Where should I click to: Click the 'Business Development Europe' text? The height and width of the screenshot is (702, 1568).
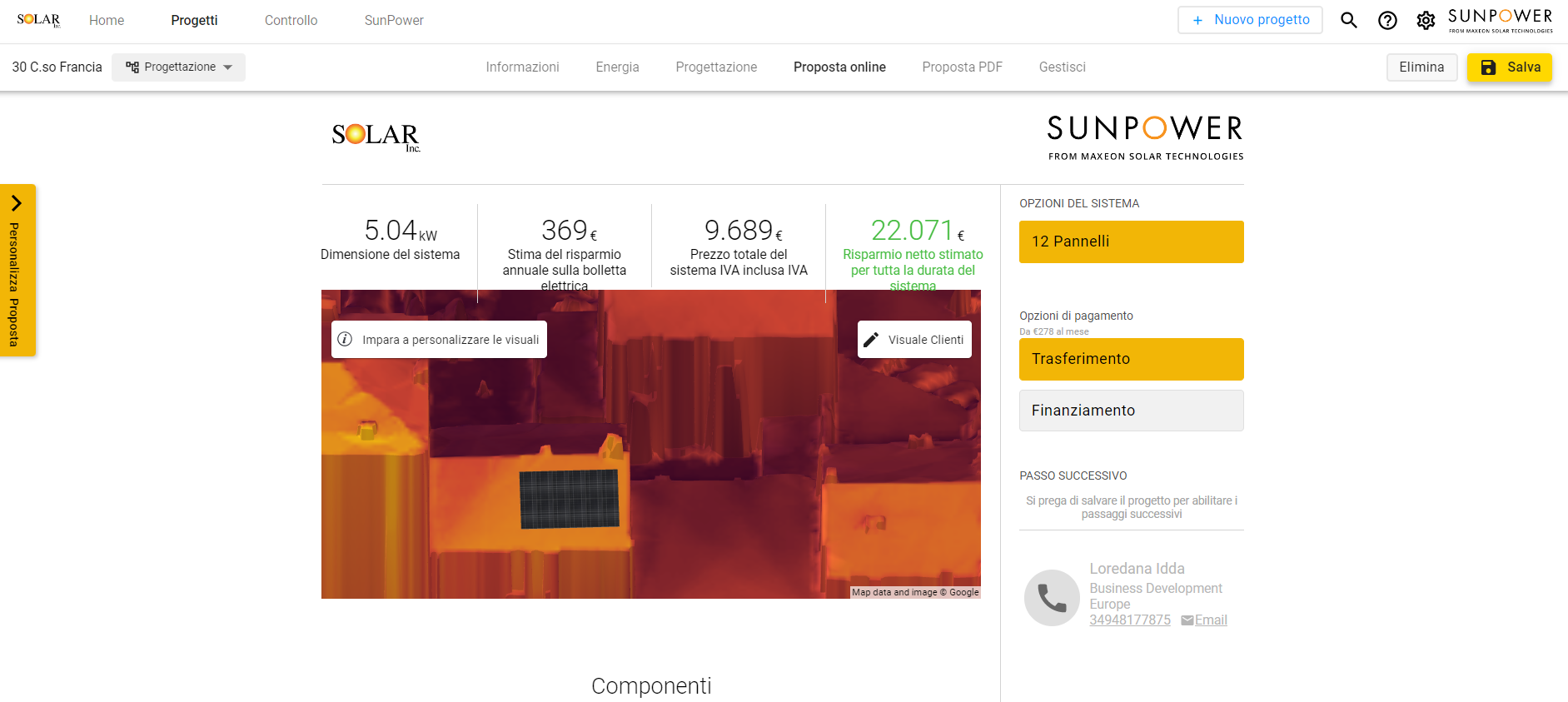tap(1156, 596)
